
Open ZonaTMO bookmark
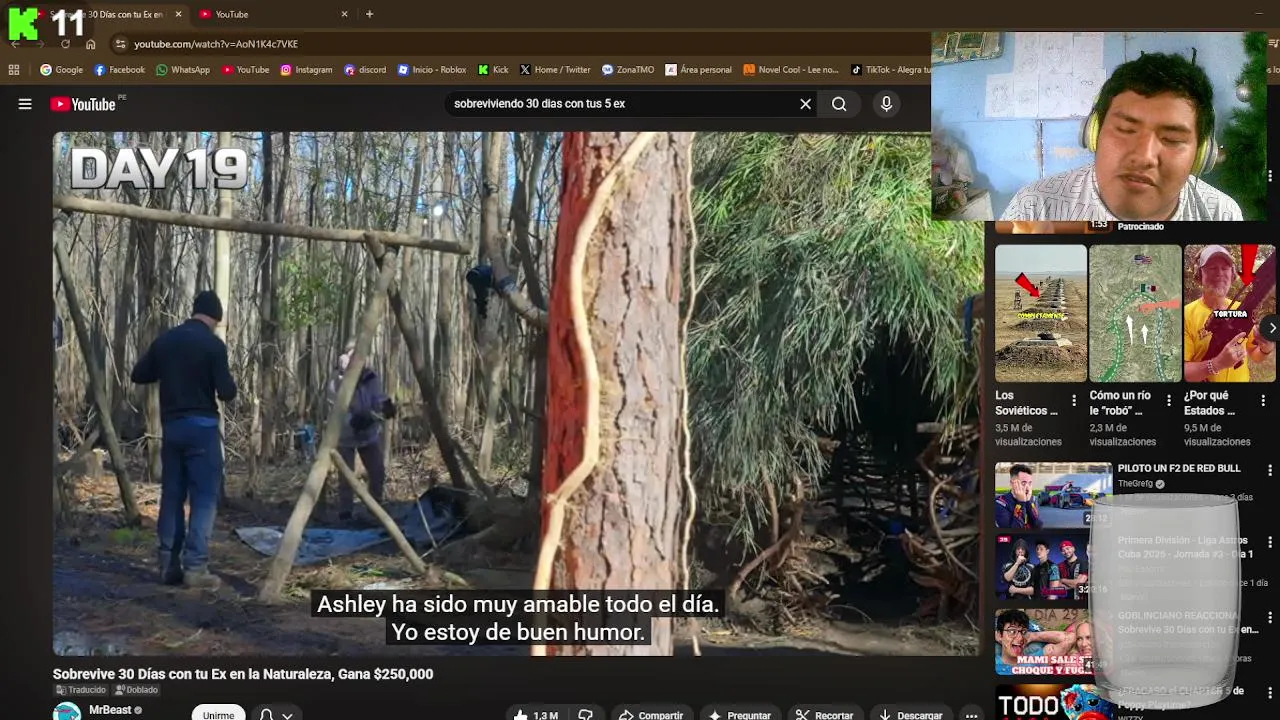pyautogui.click(x=628, y=70)
